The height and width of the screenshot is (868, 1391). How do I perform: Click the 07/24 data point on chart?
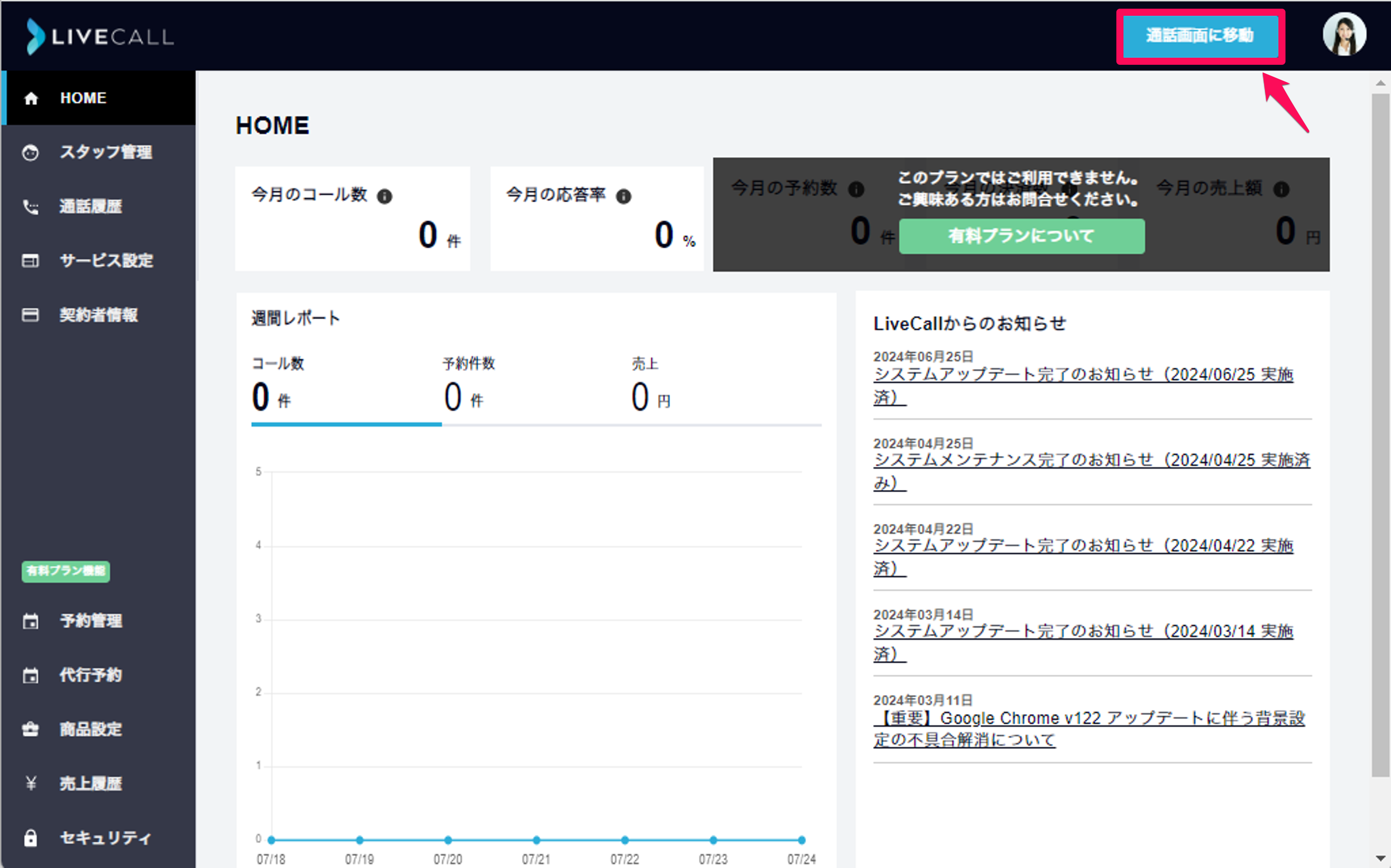pos(801,840)
